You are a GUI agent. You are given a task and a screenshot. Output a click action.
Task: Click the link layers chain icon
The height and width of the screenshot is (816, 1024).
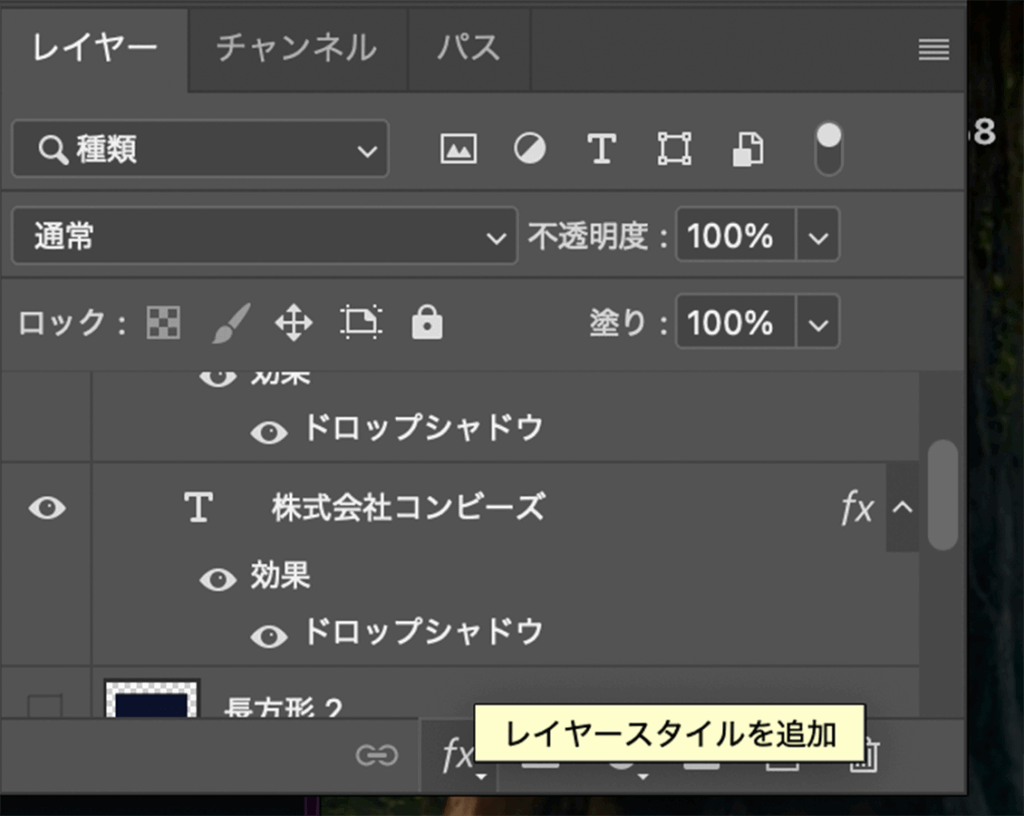coord(377,756)
